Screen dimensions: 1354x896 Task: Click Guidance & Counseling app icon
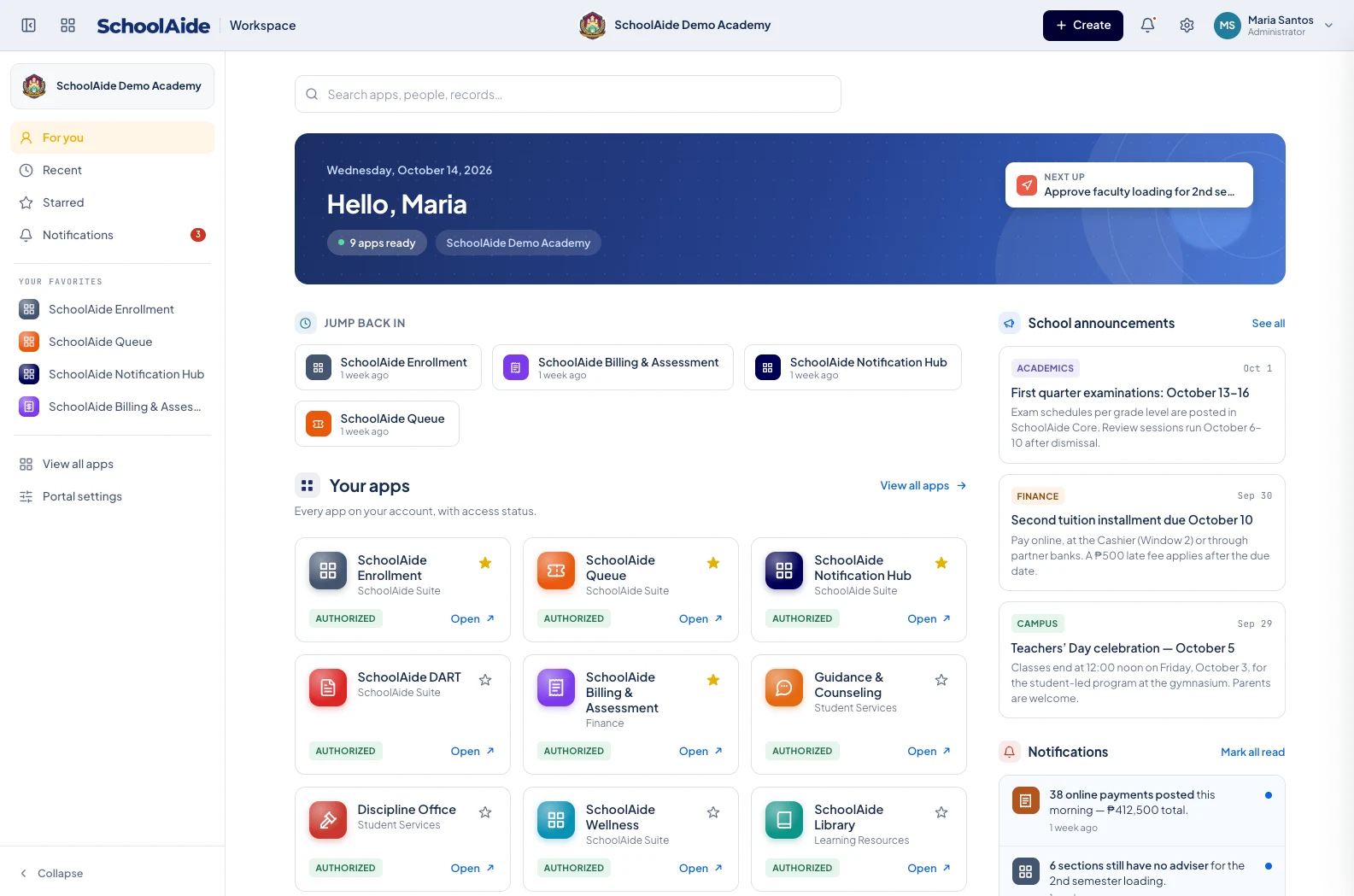click(784, 688)
